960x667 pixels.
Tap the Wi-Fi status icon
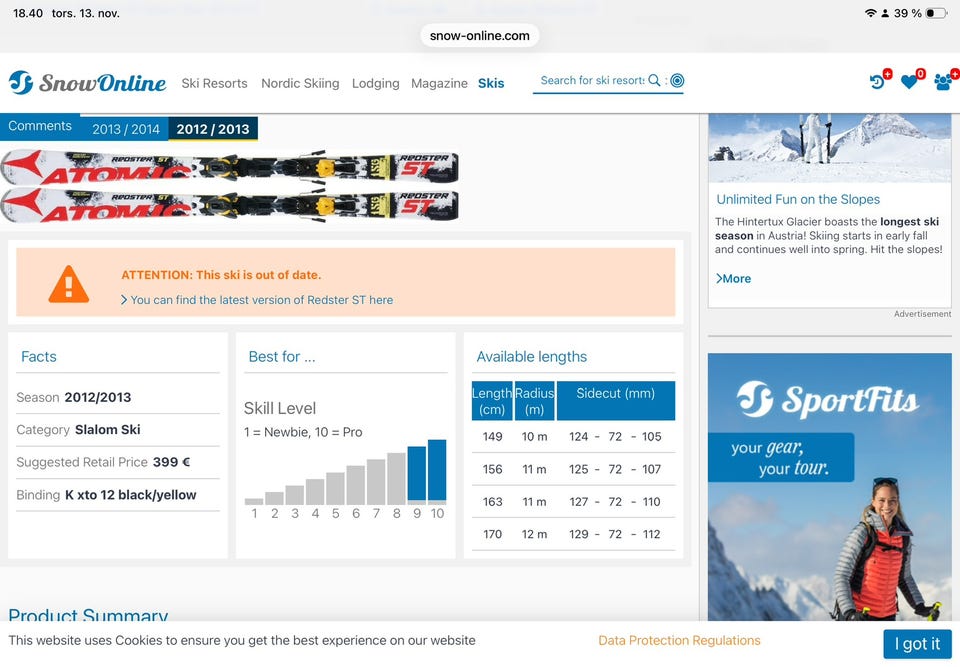[x=870, y=13]
